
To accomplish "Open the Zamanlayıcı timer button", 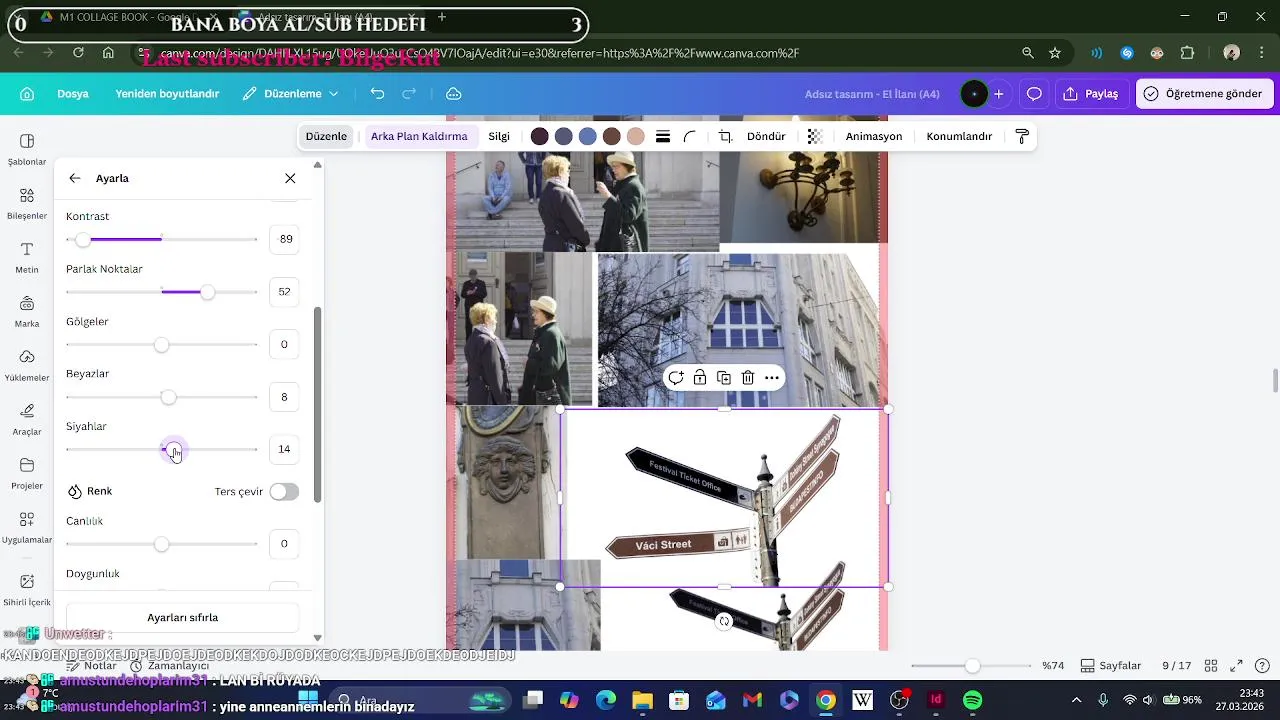I will pyautogui.click(x=170, y=666).
